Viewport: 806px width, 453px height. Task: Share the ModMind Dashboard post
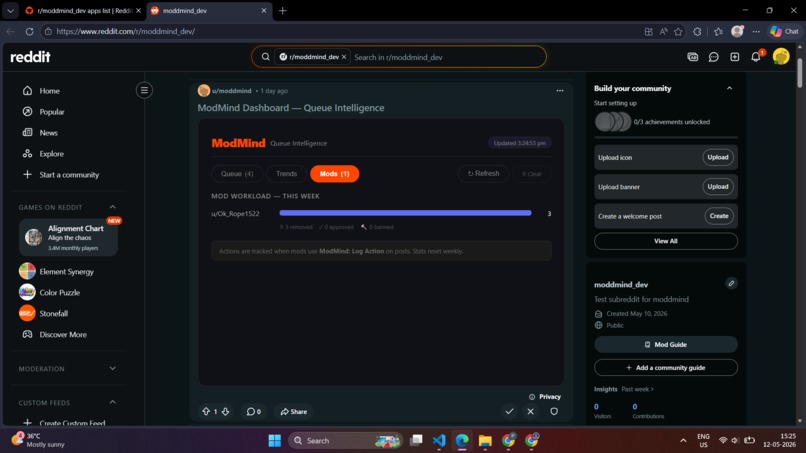[294, 411]
